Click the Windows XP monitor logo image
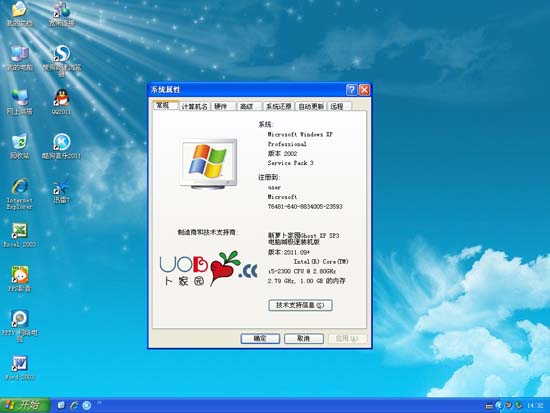Screen dimensions: 550x413 pos(208,164)
